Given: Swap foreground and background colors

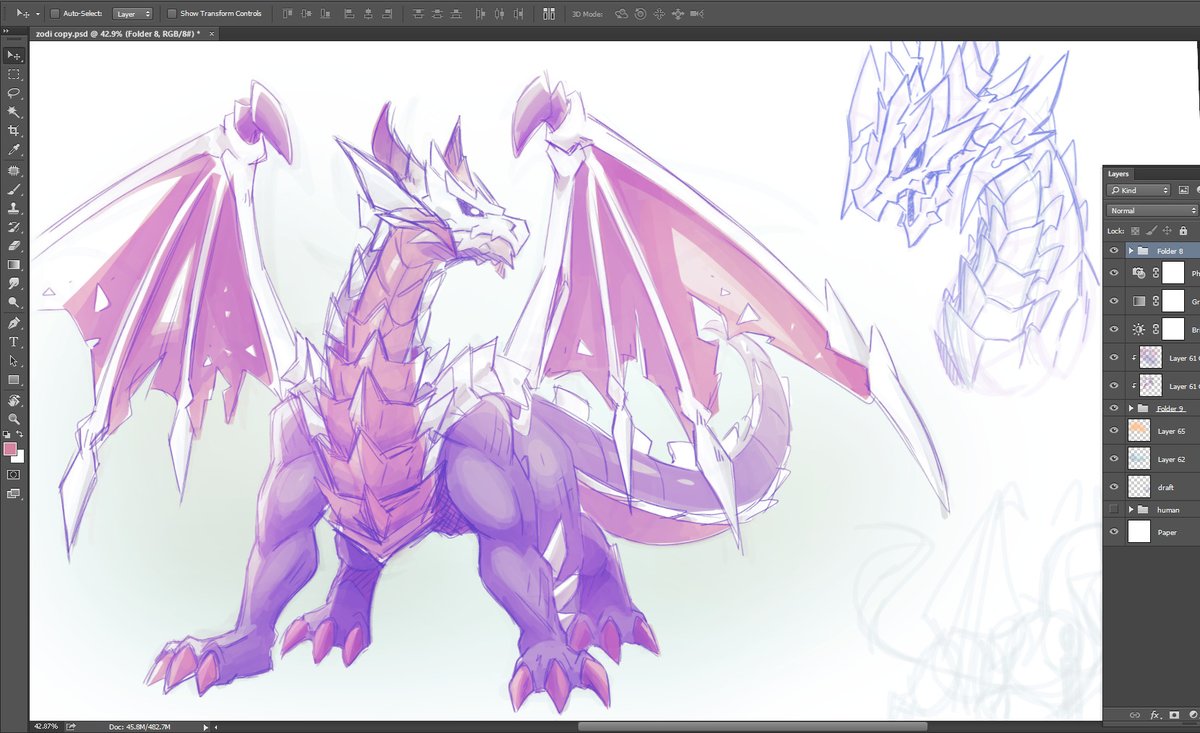Looking at the screenshot, I should tap(20, 436).
